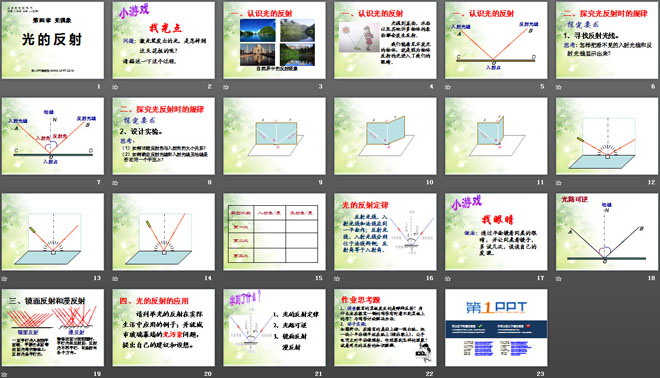Click the animation star icon under slide 12
Viewport: 660px width, 378px height.
coord(559,183)
